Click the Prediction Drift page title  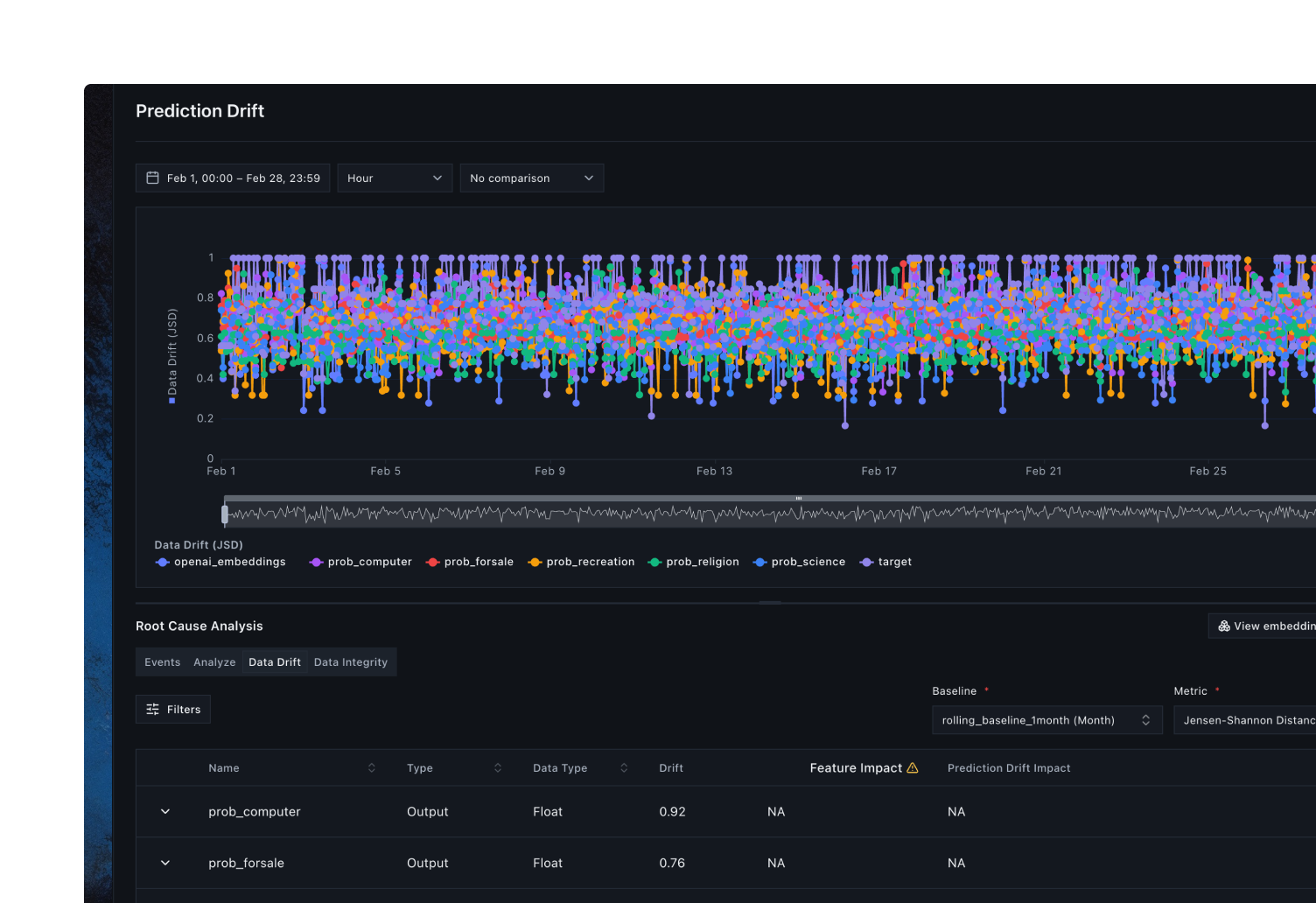pos(200,111)
